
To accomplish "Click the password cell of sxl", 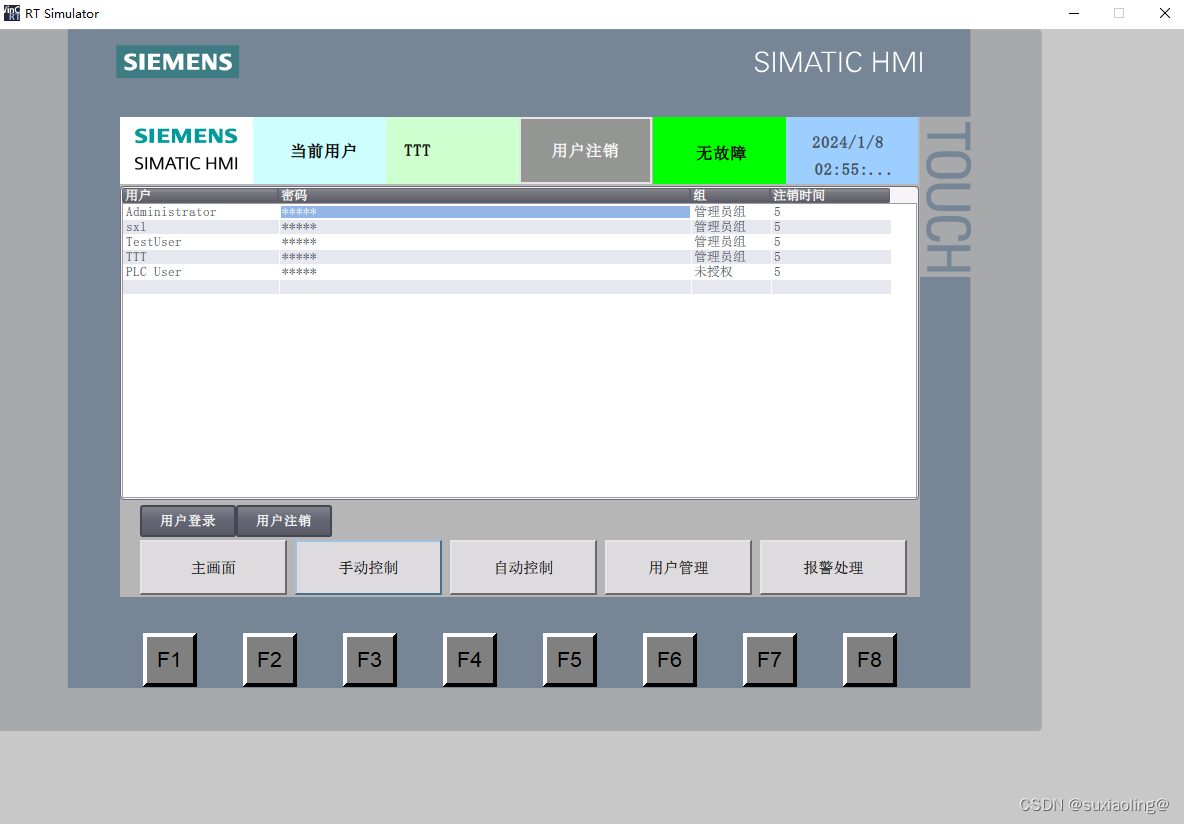I will pyautogui.click(x=485, y=227).
